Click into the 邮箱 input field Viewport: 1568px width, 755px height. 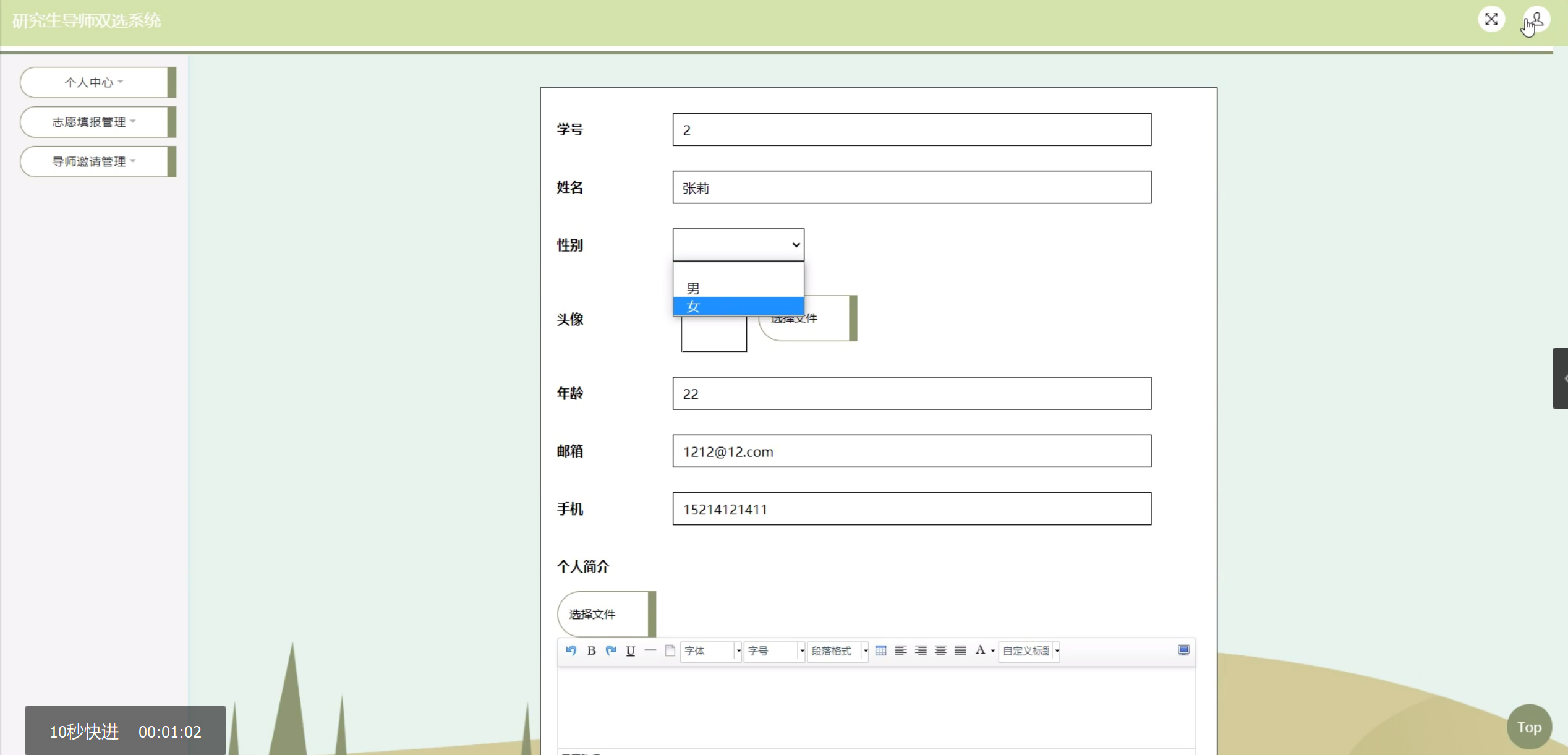click(x=911, y=451)
